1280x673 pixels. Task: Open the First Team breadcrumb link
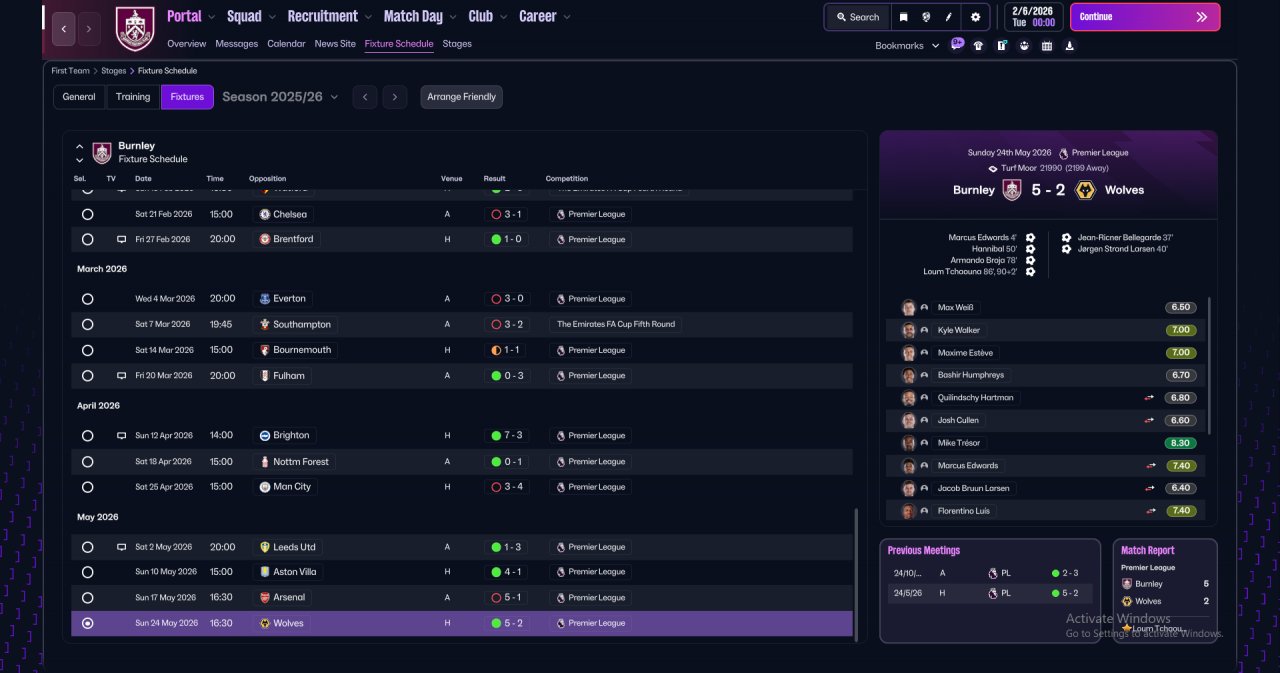71,71
